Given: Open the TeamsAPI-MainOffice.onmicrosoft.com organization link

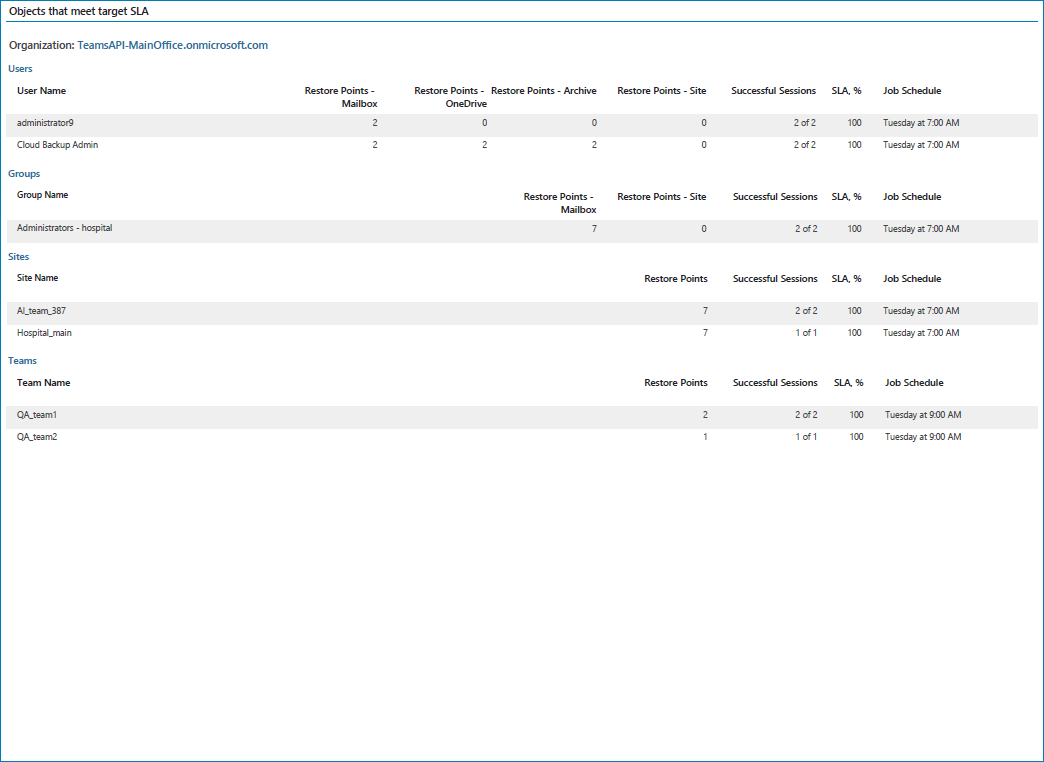Looking at the screenshot, I should pos(172,45).
